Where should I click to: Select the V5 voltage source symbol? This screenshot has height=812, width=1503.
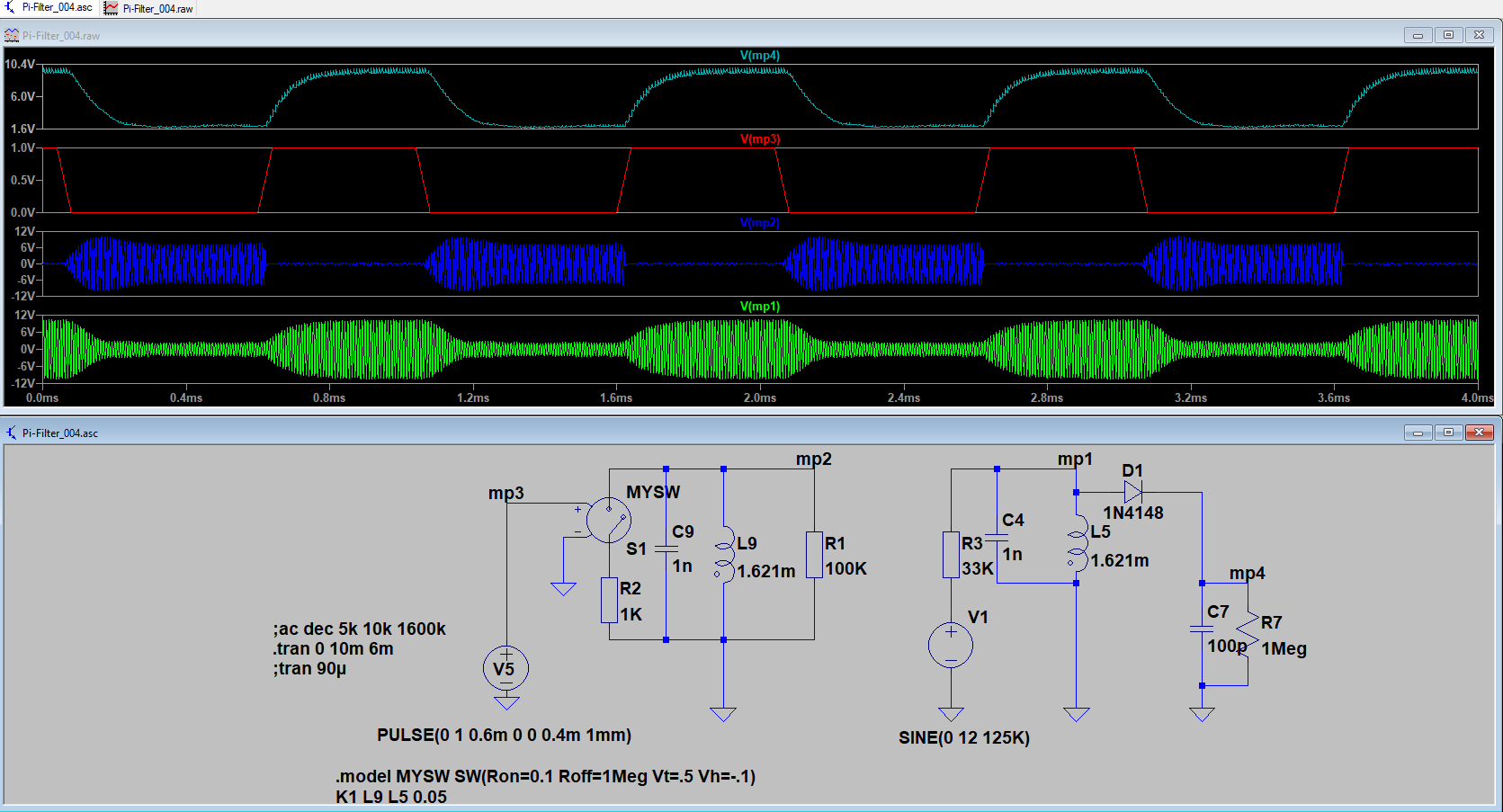point(506,668)
